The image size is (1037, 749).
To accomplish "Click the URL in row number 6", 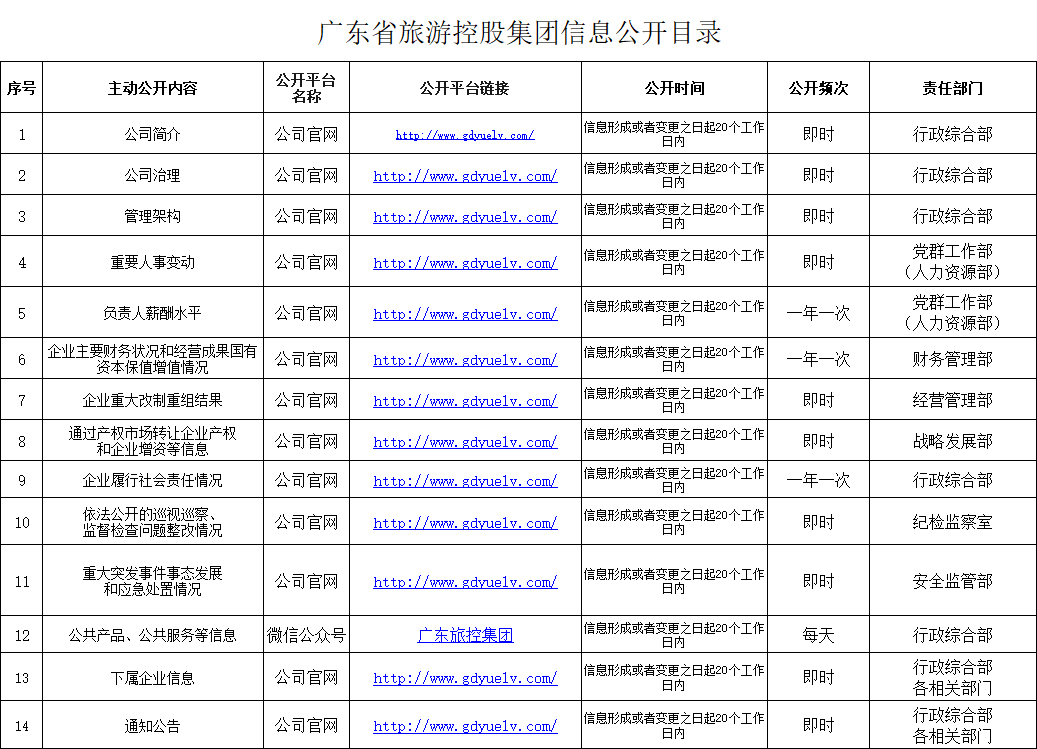I will point(465,360).
